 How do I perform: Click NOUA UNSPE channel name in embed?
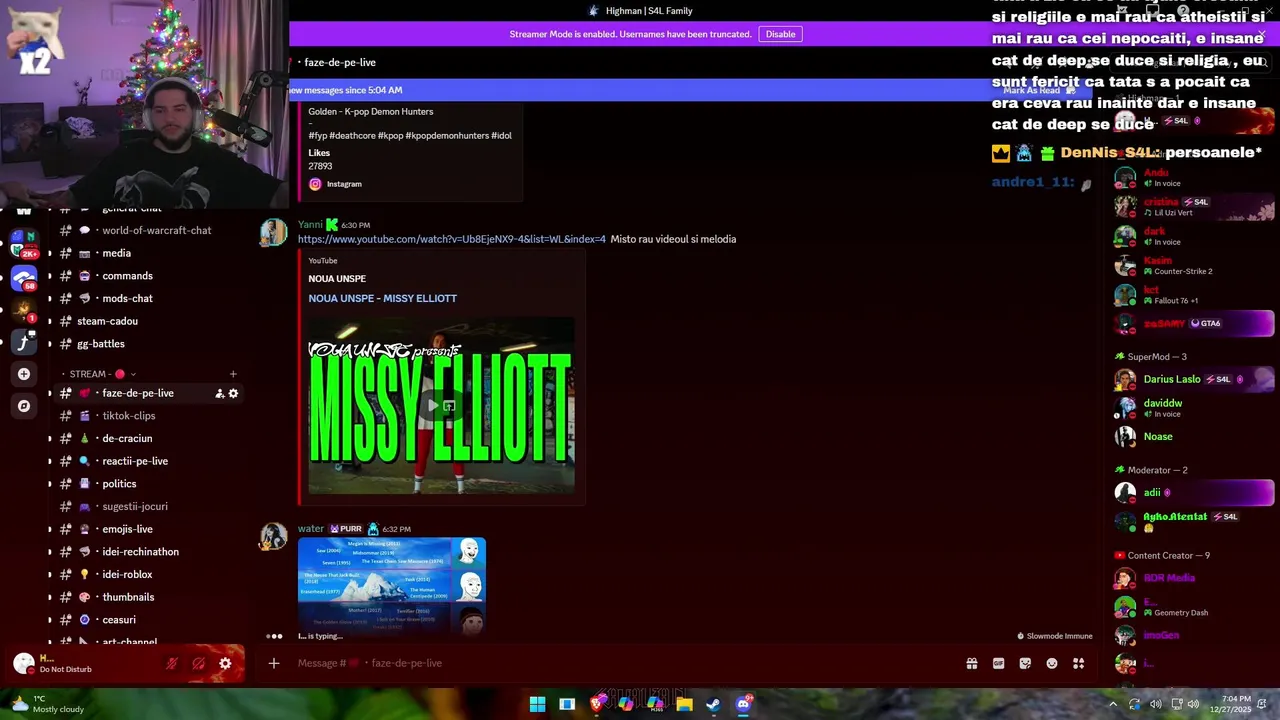pos(337,279)
